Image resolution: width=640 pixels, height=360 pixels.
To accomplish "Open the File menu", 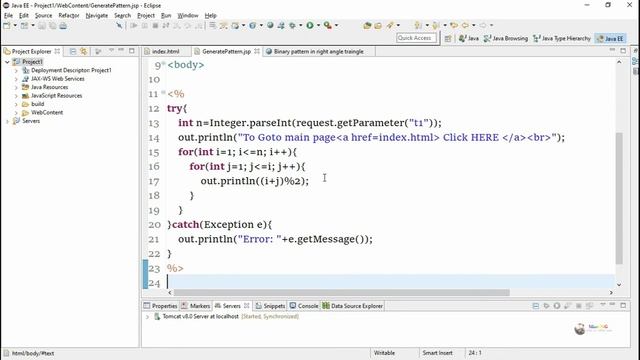I will [8, 16].
